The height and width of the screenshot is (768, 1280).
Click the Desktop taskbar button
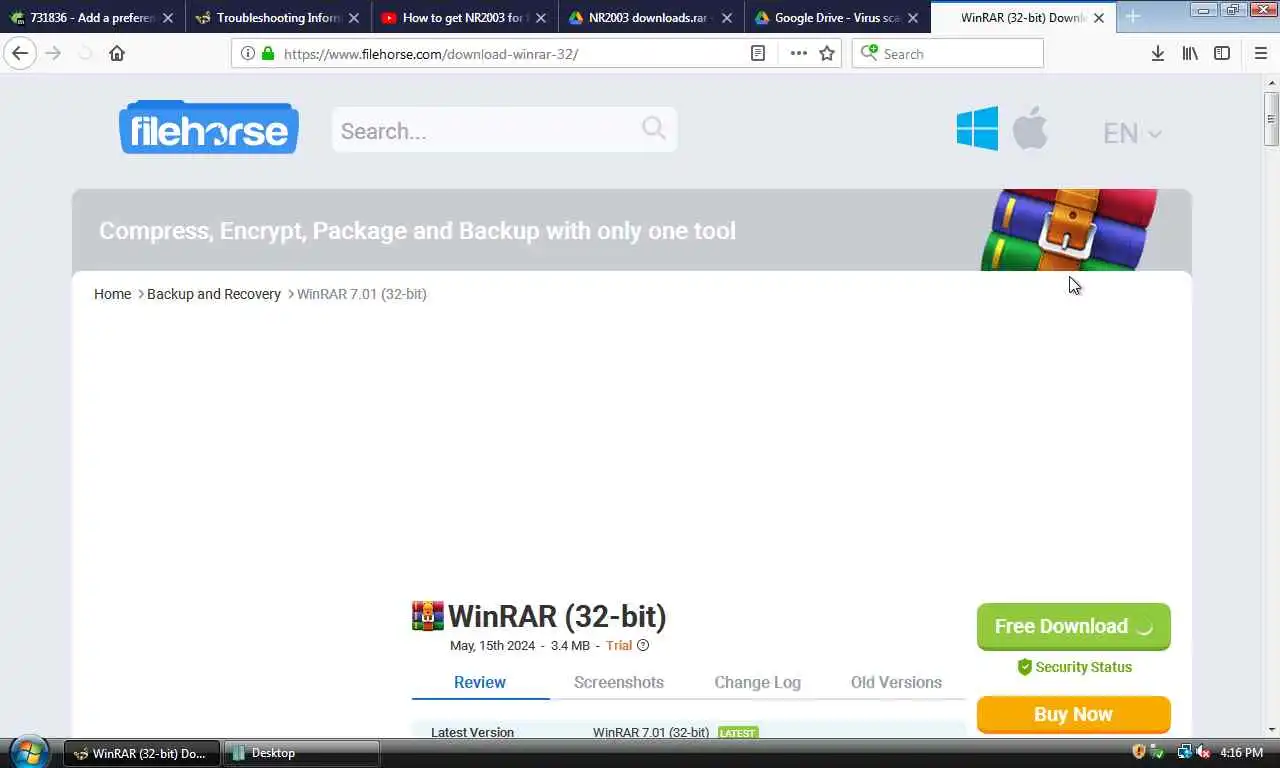click(302, 753)
